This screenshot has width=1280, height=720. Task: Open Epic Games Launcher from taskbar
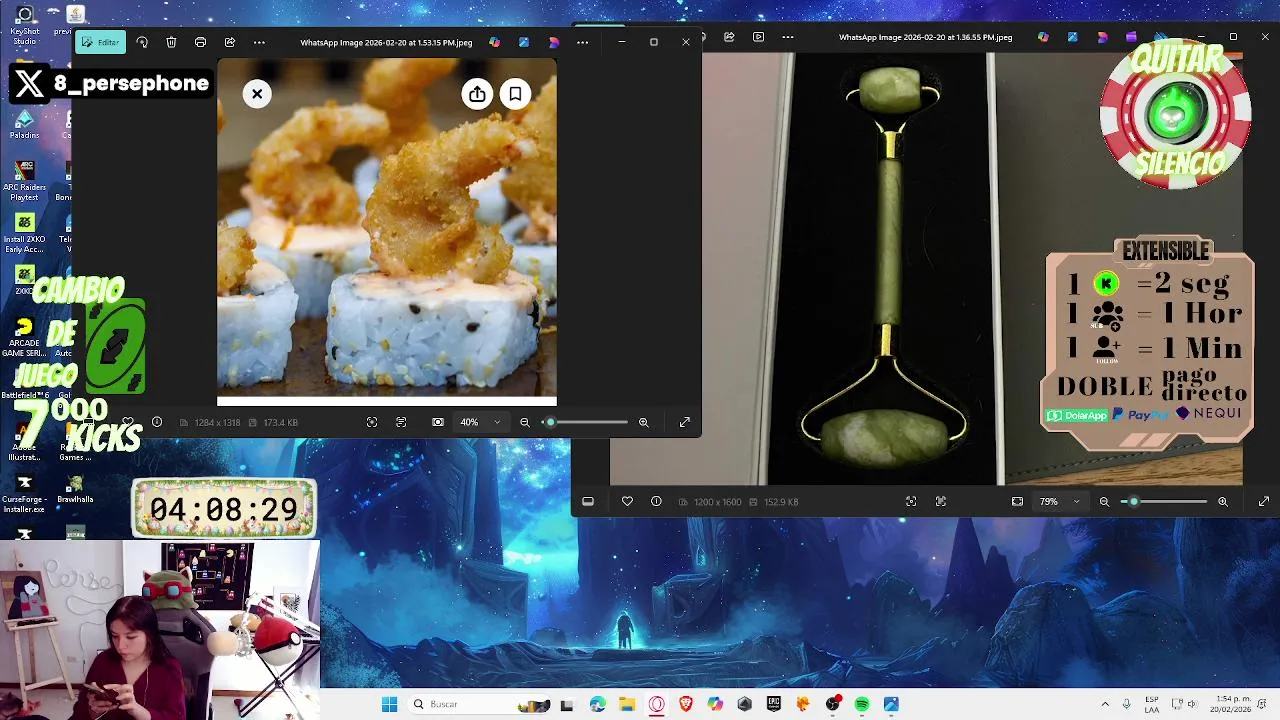pos(773,704)
